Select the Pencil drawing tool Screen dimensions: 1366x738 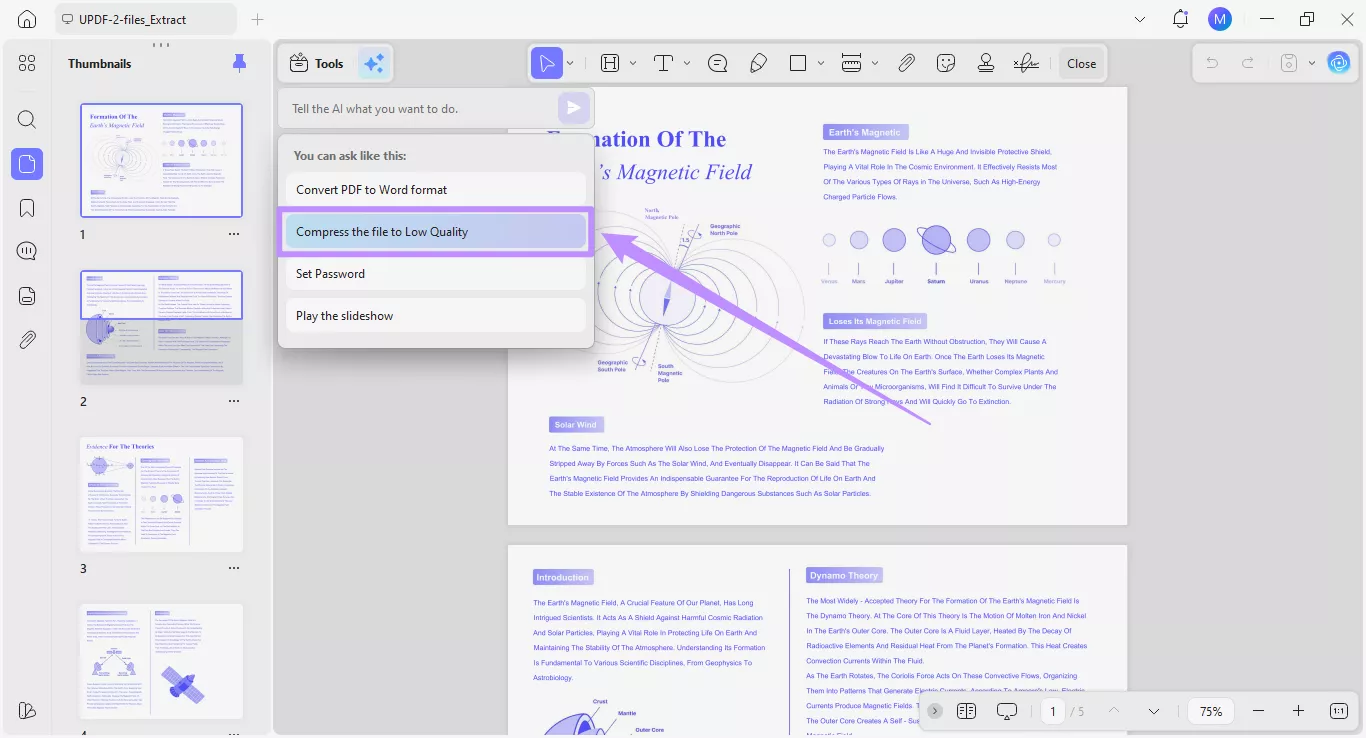point(758,63)
